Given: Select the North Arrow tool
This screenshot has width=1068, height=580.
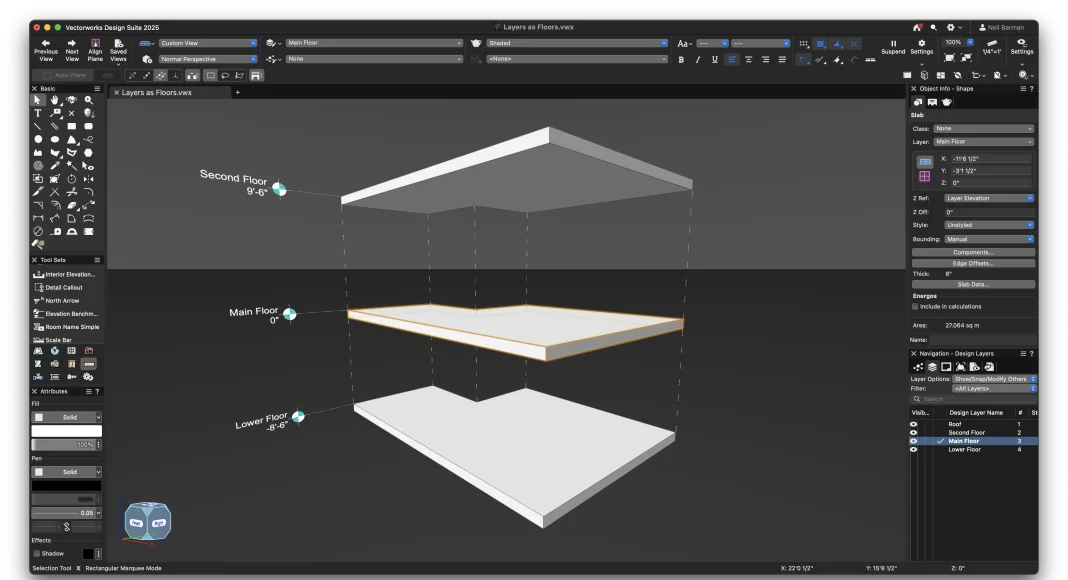Looking at the screenshot, I should [x=61, y=300].
